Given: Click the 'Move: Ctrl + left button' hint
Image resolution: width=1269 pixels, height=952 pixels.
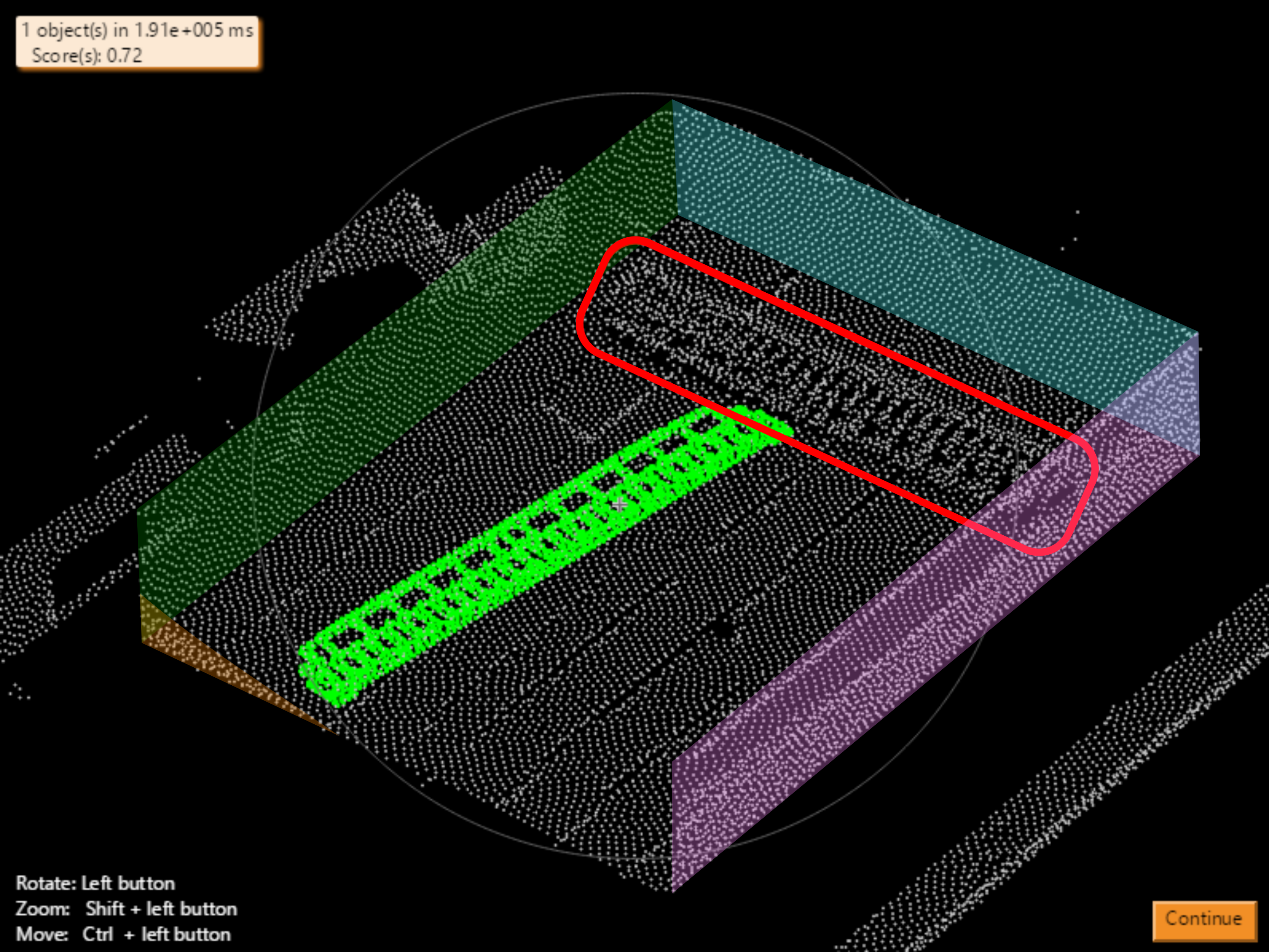Looking at the screenshot, I should (123, 934).
